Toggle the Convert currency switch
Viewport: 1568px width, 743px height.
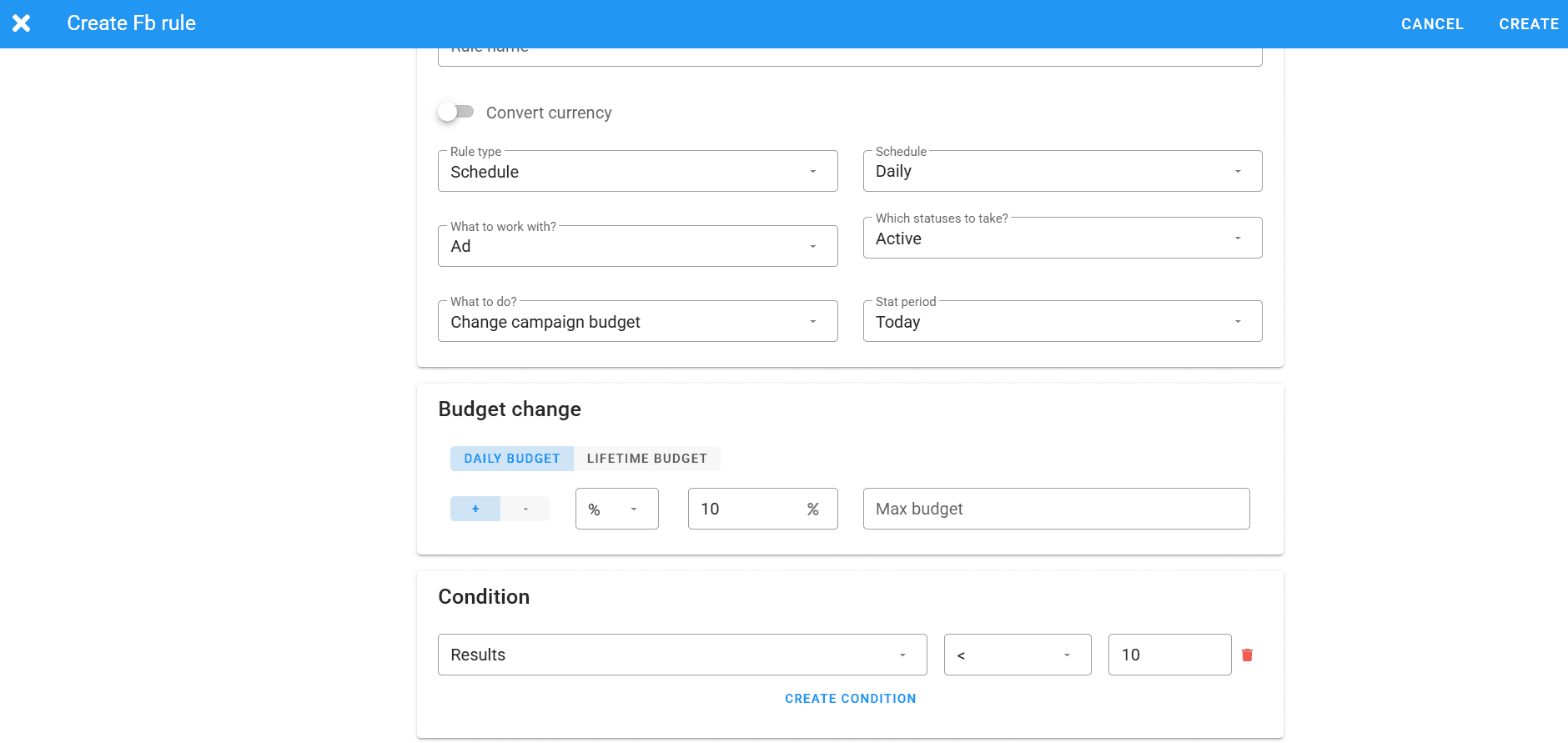pyautogui.click(x=455, y=112)
